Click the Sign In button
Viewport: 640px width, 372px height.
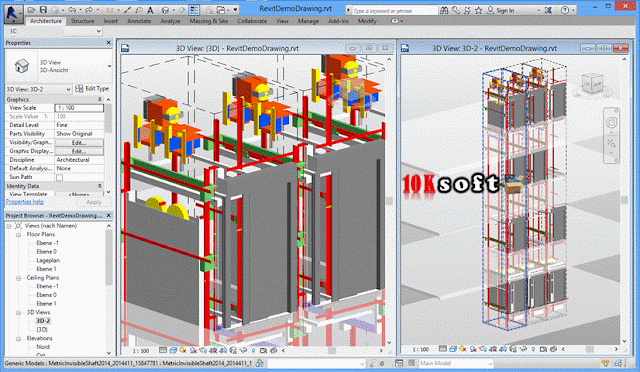(500, 11)
